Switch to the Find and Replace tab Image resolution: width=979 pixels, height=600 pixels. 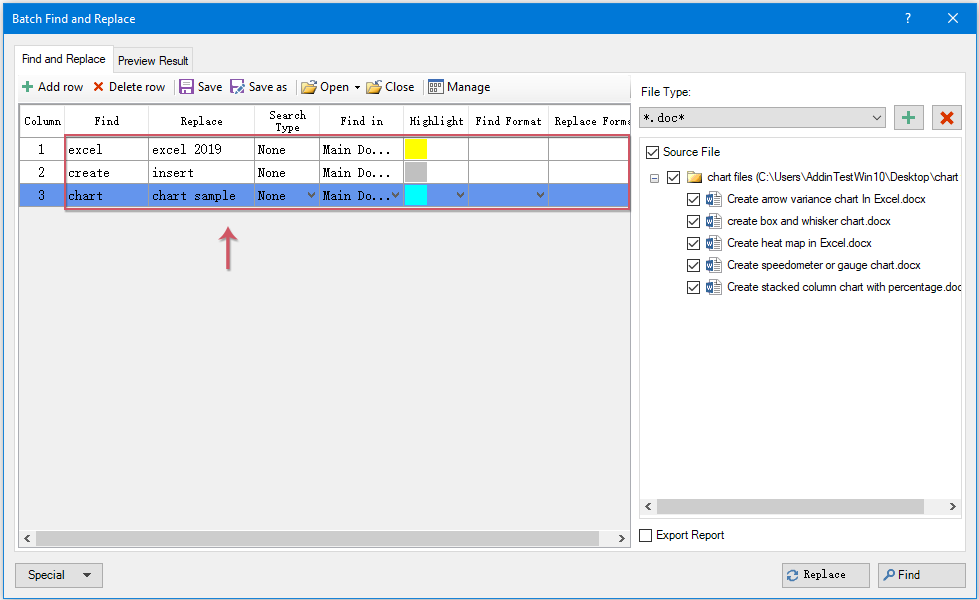(64, 59)
